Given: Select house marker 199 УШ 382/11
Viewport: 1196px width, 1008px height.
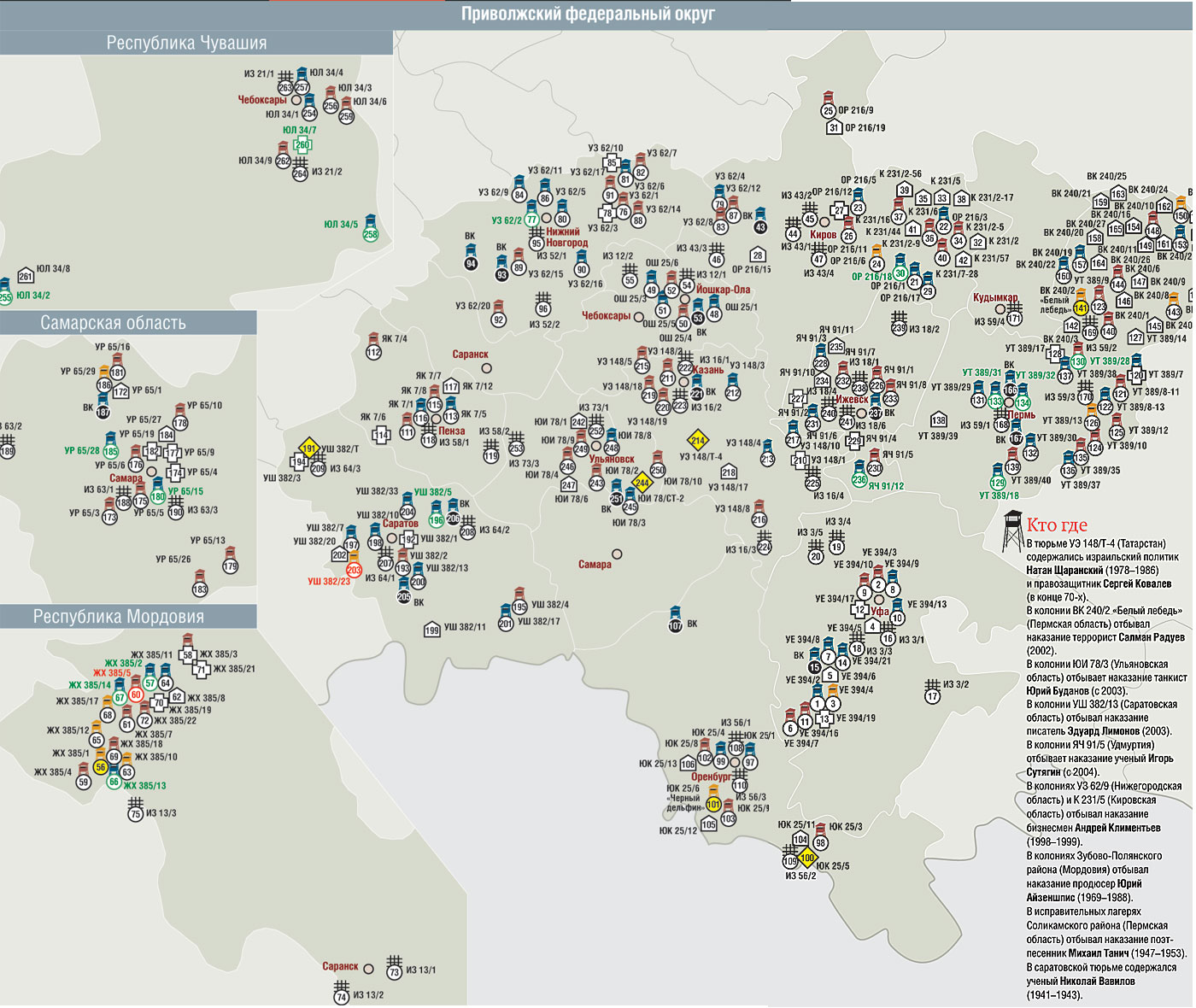Looking at the screenshot, I should click(x=432, y=630).
